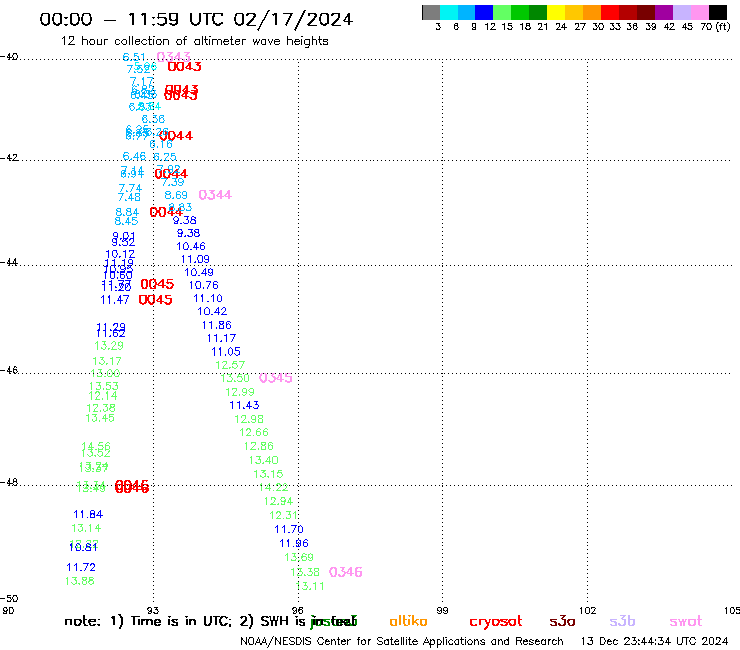Viewport: 740px width, 650px height.
Task: Click the 'cryosat' satellite legend label
Action: (x=496, y=622)
